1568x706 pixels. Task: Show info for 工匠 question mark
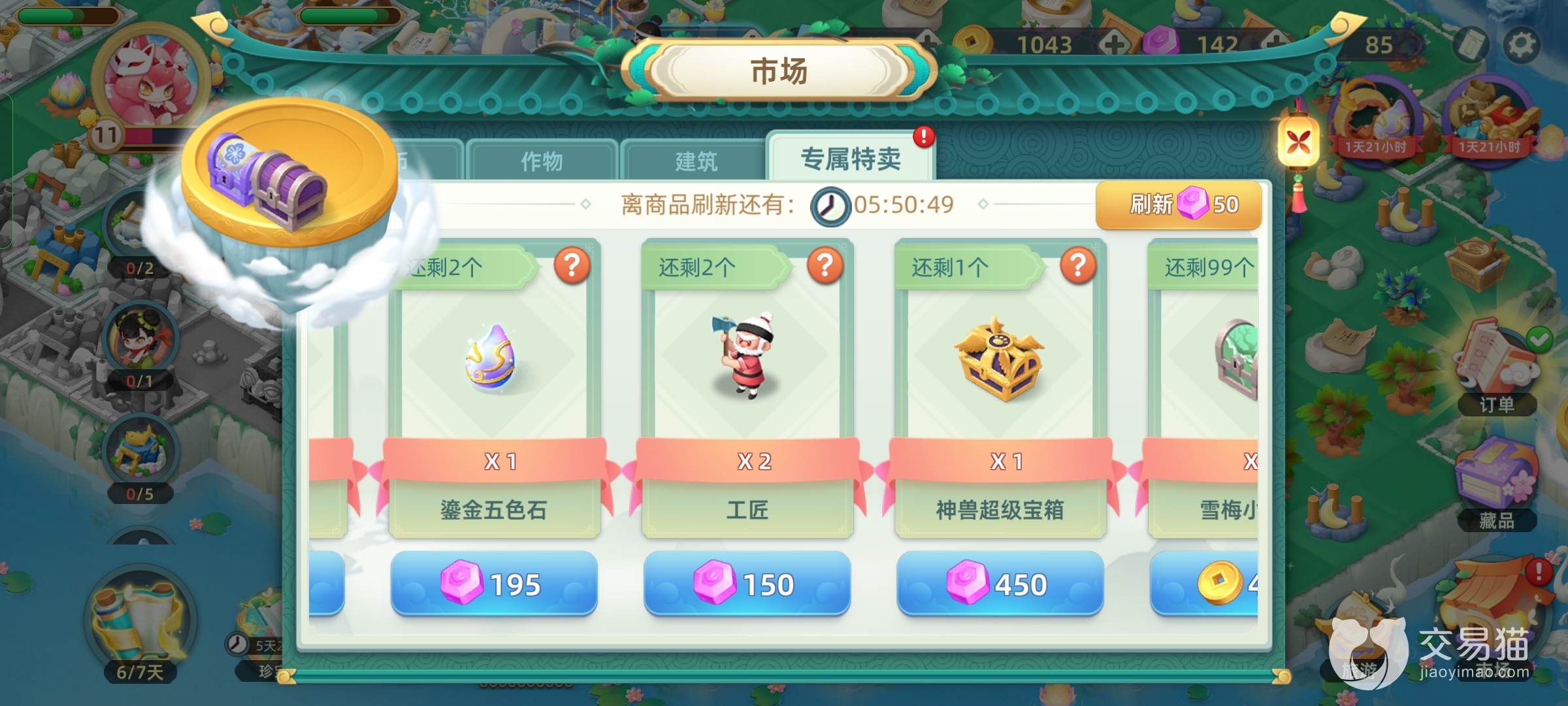825,265
